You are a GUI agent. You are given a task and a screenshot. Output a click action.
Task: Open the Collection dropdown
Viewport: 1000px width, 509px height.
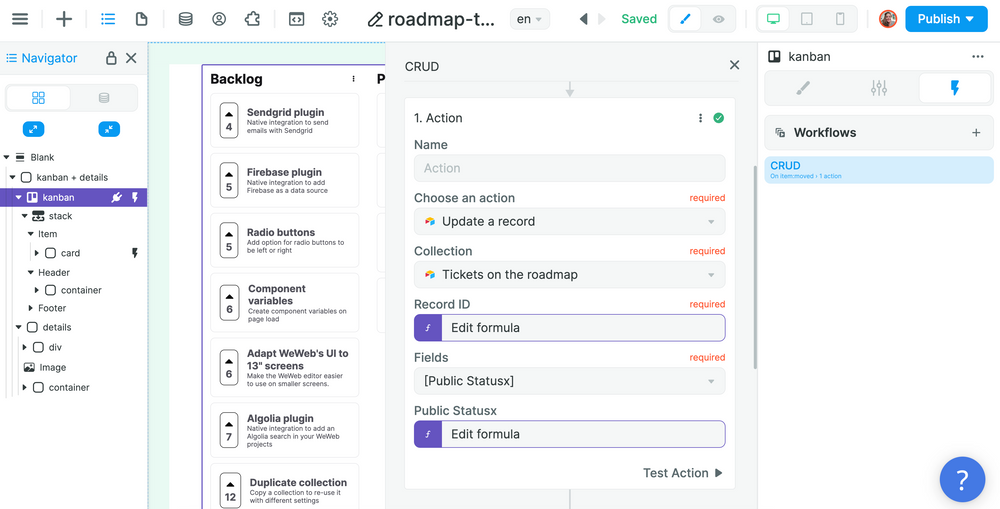[569, 274]
